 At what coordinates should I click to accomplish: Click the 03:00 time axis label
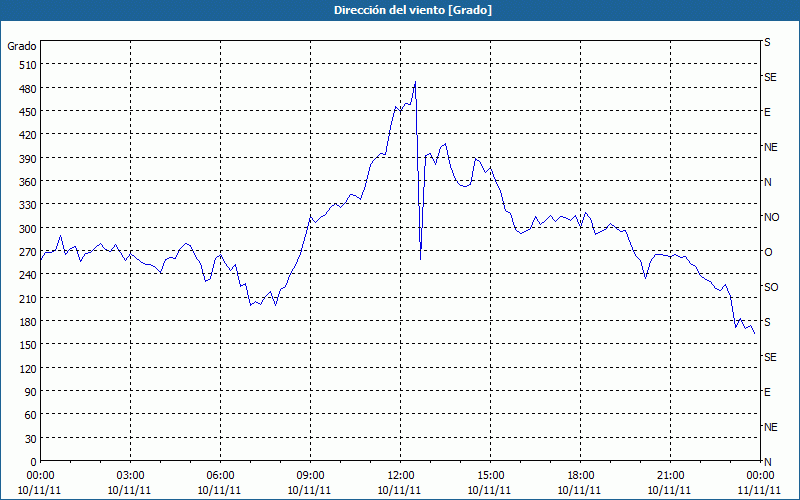[131, 476]
